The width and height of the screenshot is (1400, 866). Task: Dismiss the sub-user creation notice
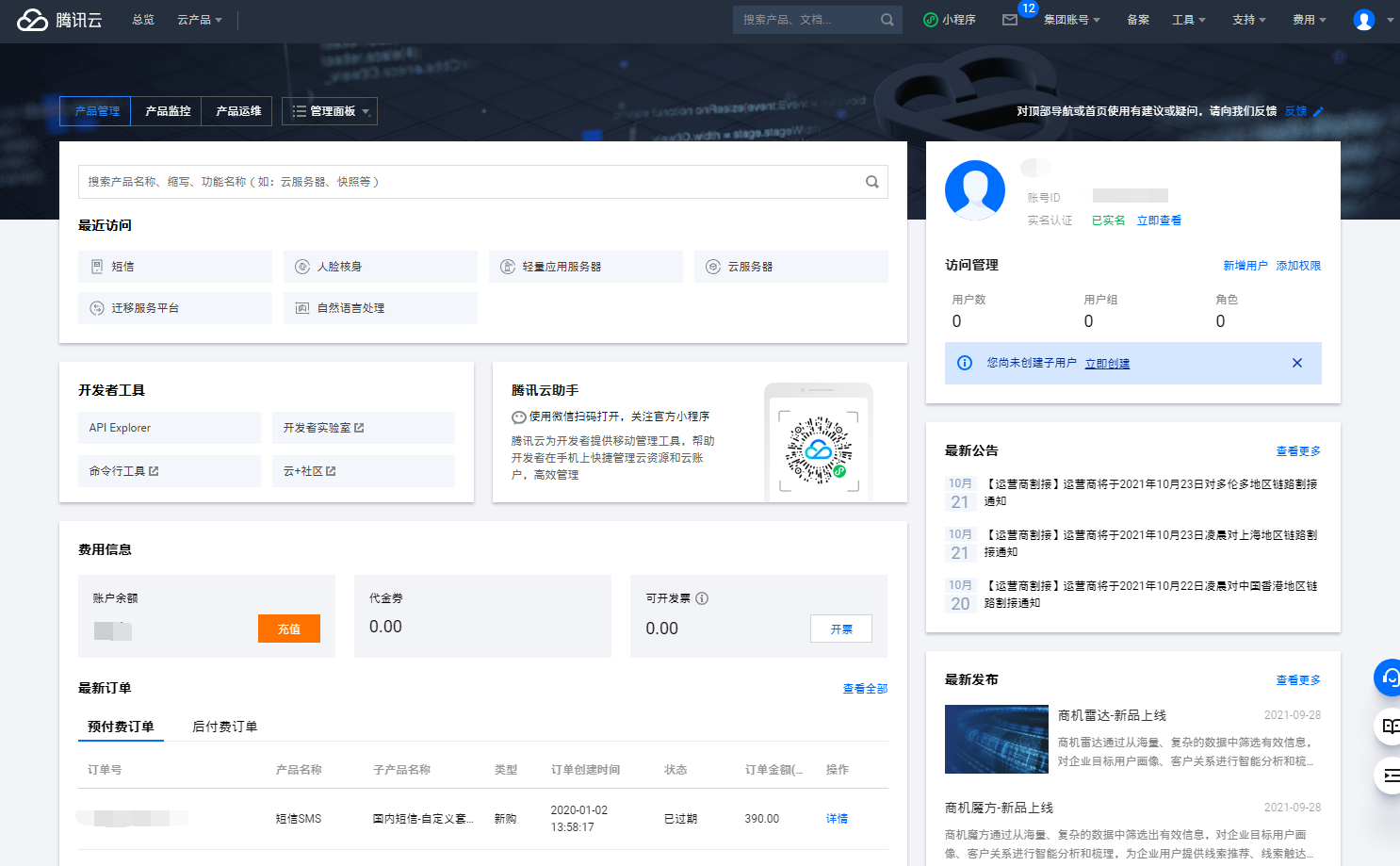pyautogui.click(x=1296, y=363)
